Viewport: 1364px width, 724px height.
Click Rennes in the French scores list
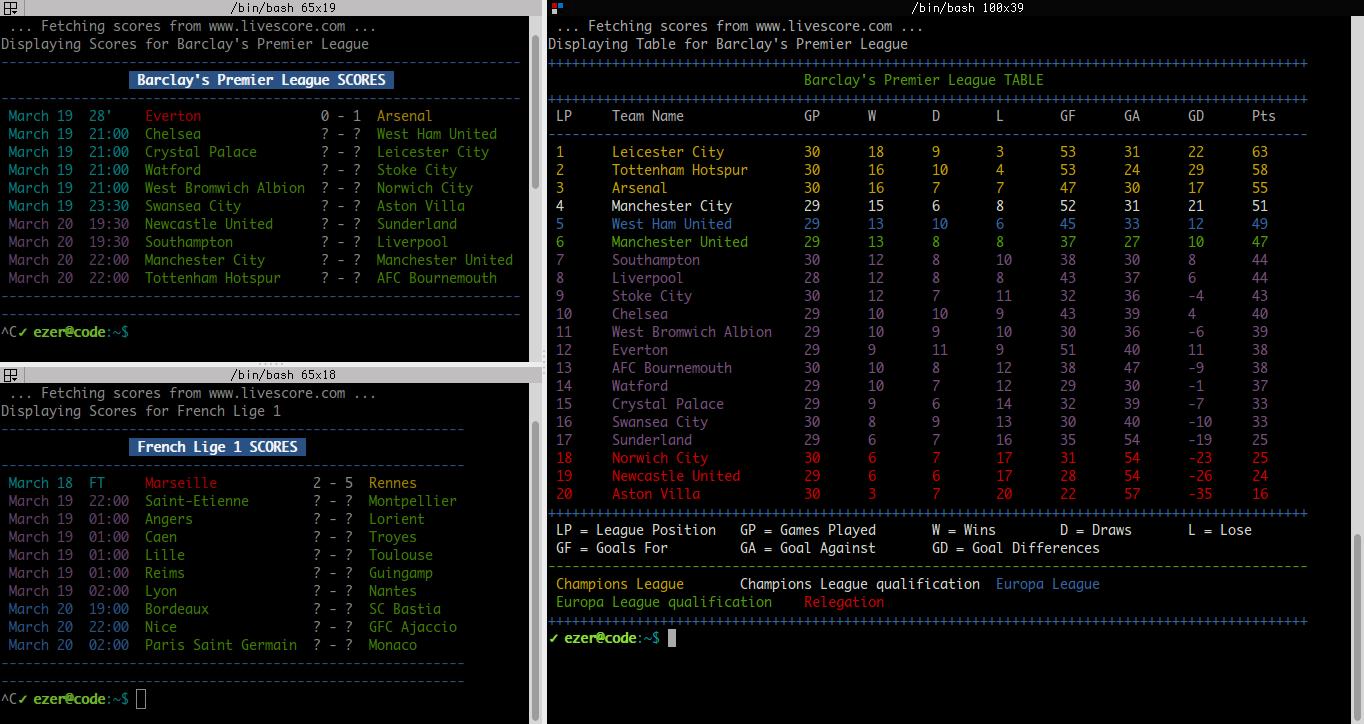393,483
